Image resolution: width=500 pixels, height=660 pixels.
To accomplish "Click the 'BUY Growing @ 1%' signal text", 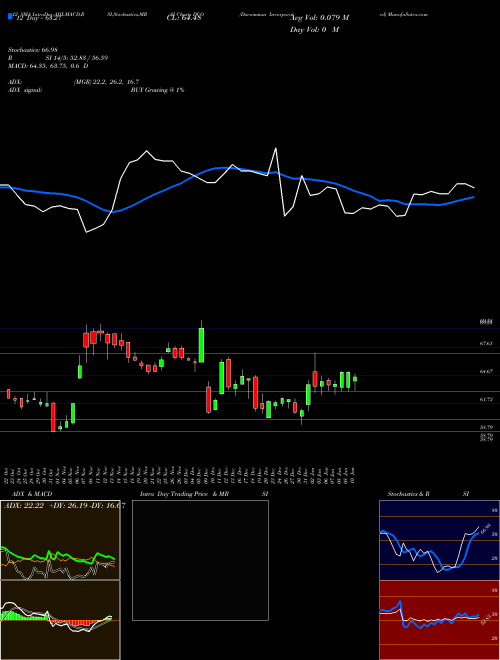I will tap(157, 90).
